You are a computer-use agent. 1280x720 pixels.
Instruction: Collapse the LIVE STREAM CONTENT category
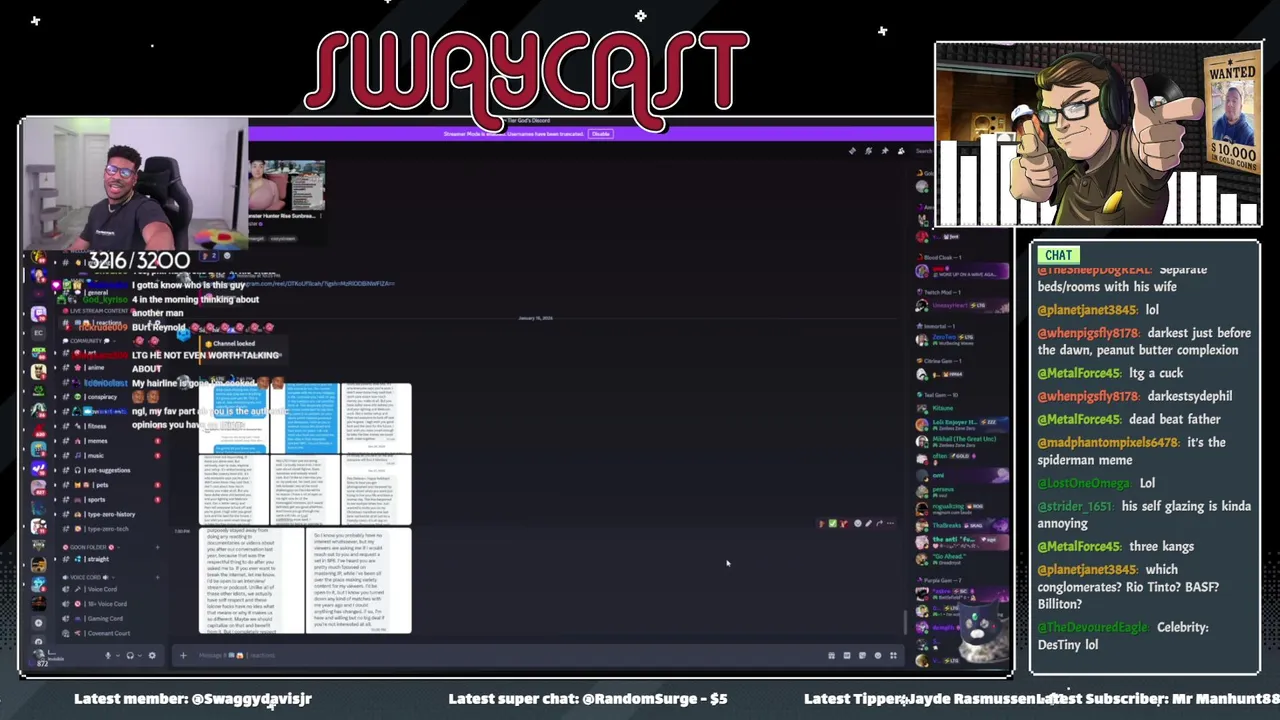(x=98, y=311)
